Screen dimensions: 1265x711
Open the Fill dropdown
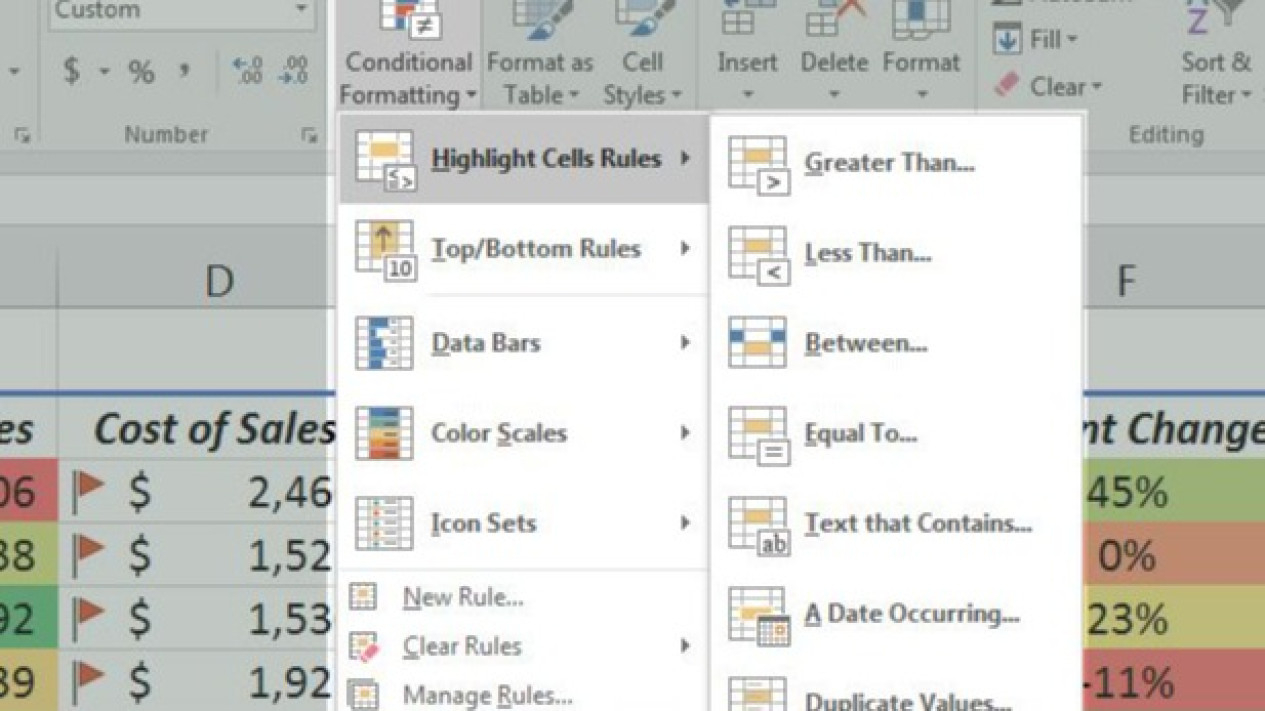1036,40
